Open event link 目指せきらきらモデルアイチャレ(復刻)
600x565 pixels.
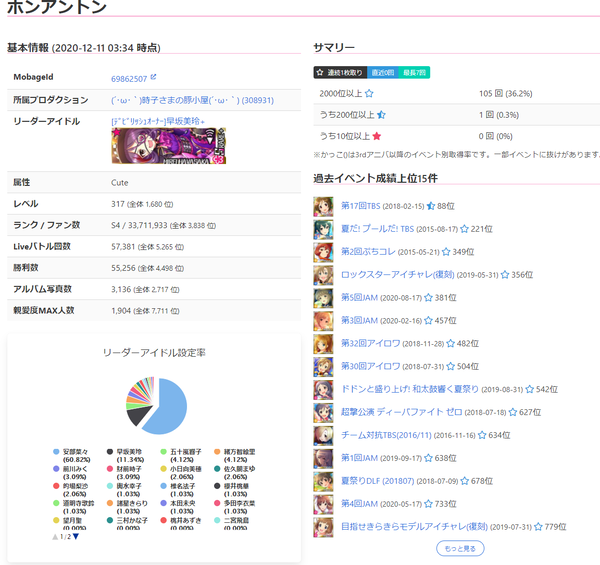click(x=414, y=527)
